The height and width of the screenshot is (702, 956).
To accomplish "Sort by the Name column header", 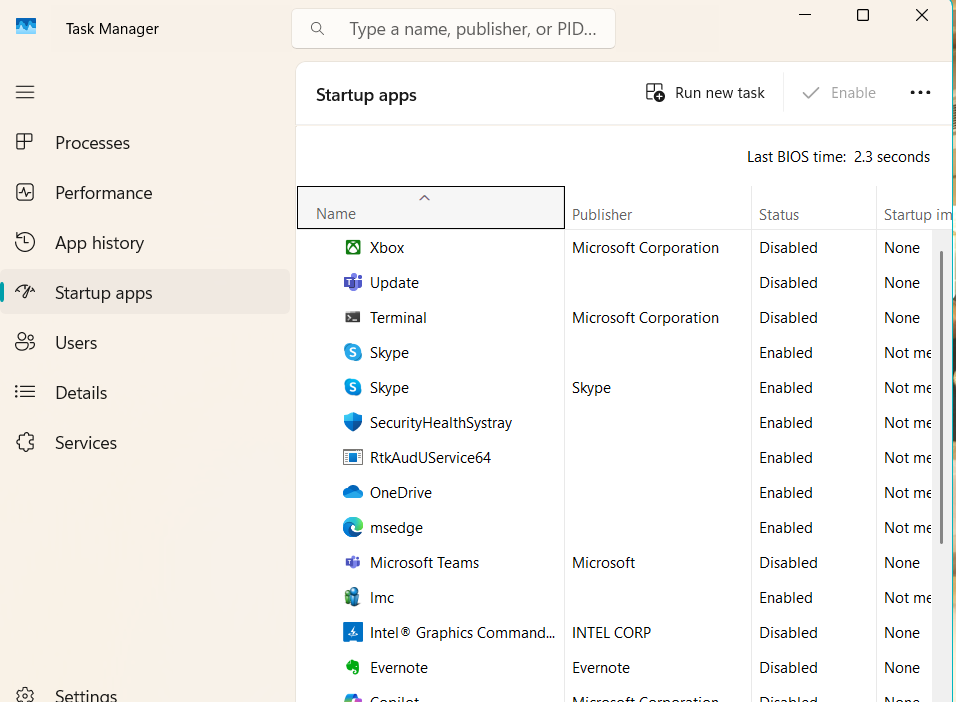I will pyautogui.click(x=430, y=207).
